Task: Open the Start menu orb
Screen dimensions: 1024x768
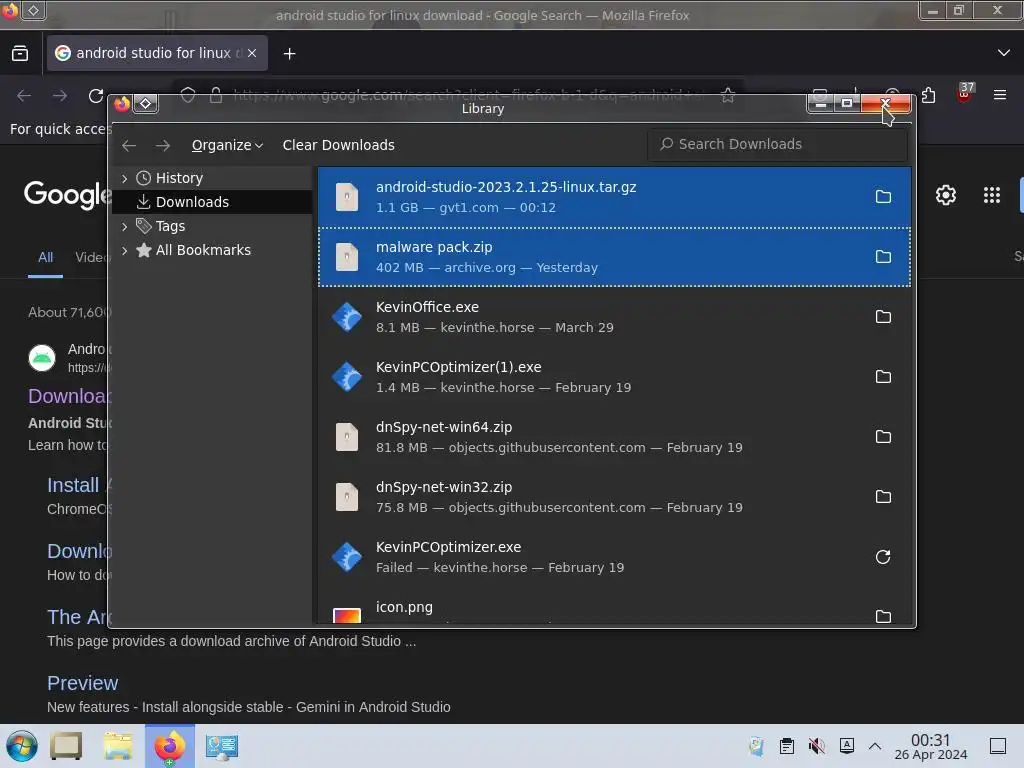Action: pos(21,746)
